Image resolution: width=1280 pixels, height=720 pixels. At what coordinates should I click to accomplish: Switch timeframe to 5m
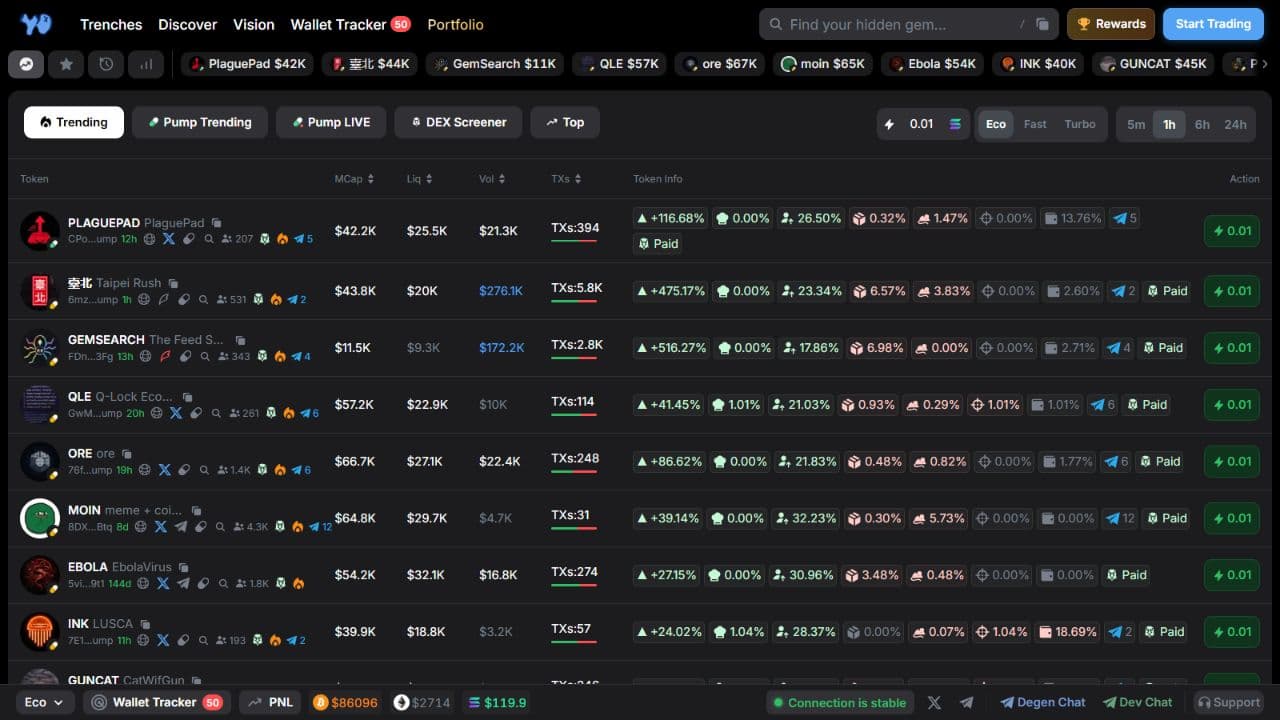coord(1136,125)
